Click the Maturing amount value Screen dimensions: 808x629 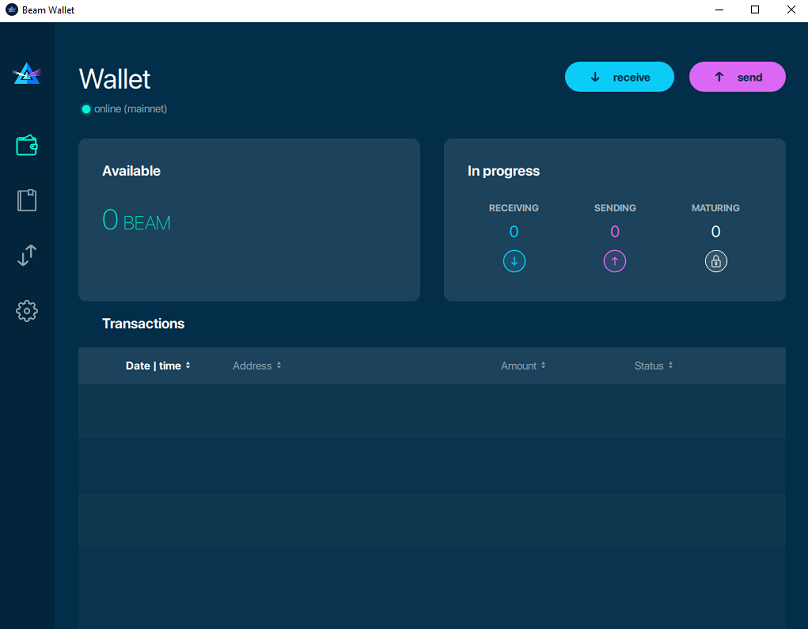point(716,232)
